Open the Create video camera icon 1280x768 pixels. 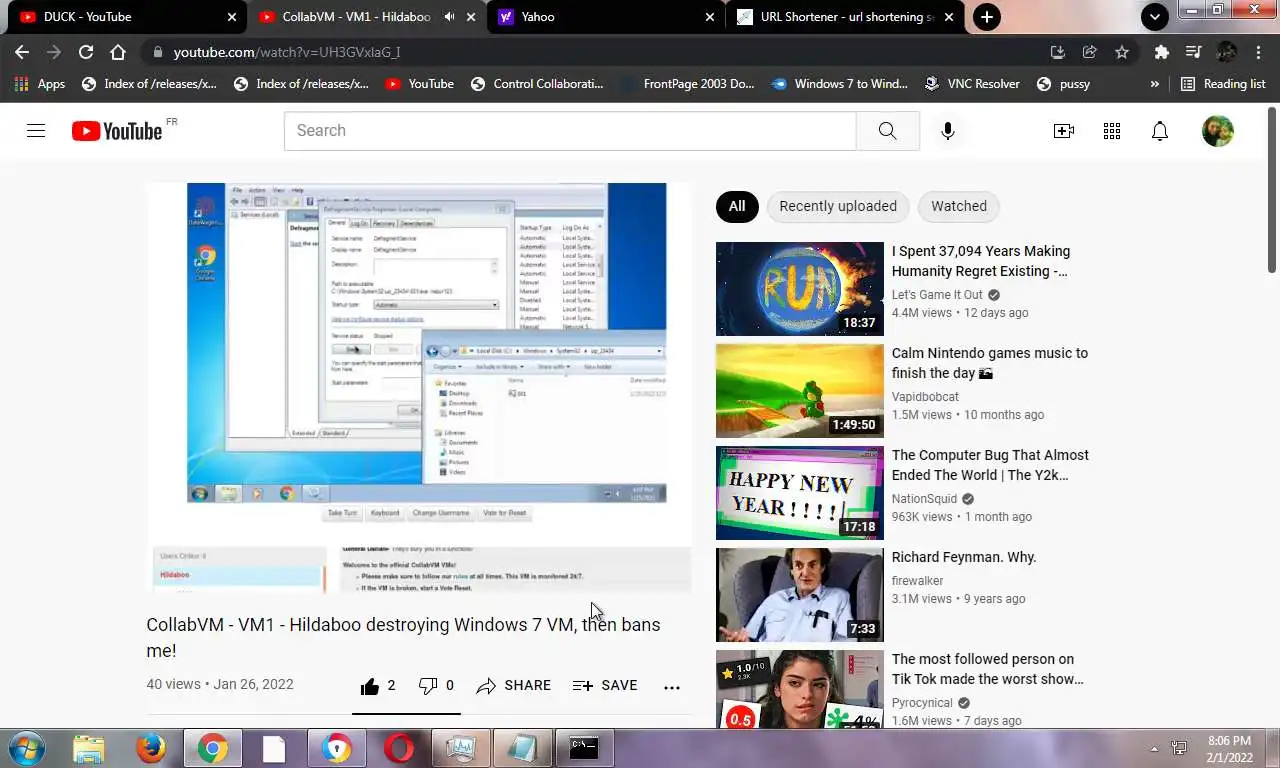[x=1064, y=131]
